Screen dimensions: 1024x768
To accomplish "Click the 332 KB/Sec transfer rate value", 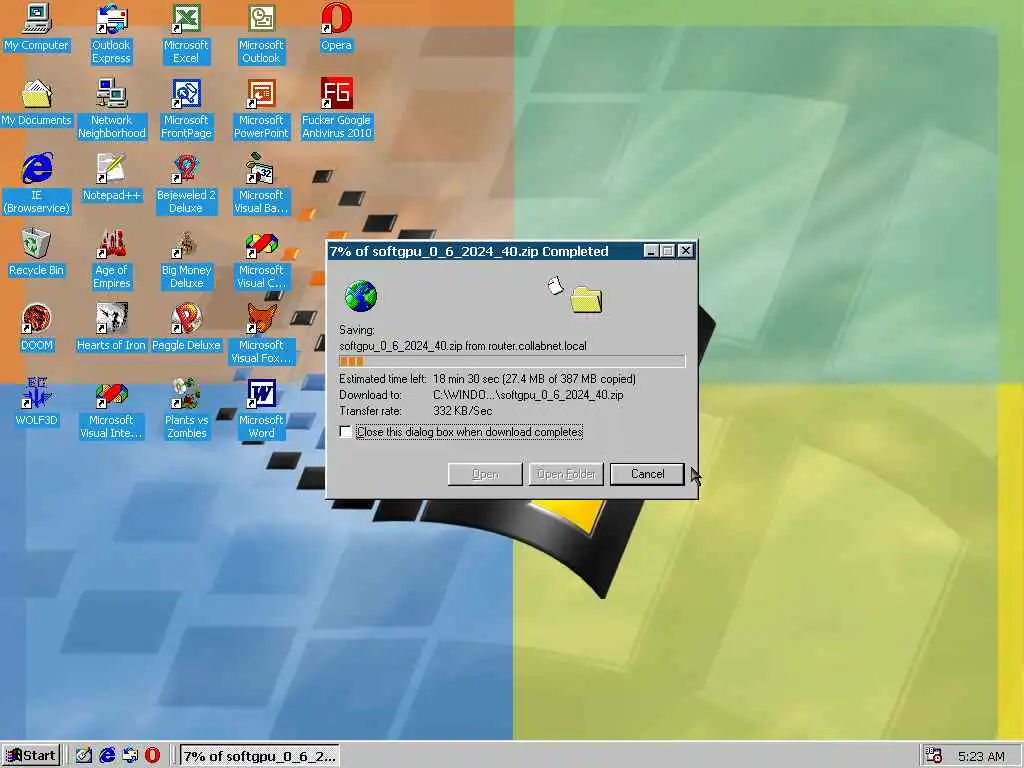I will [462, 411].
